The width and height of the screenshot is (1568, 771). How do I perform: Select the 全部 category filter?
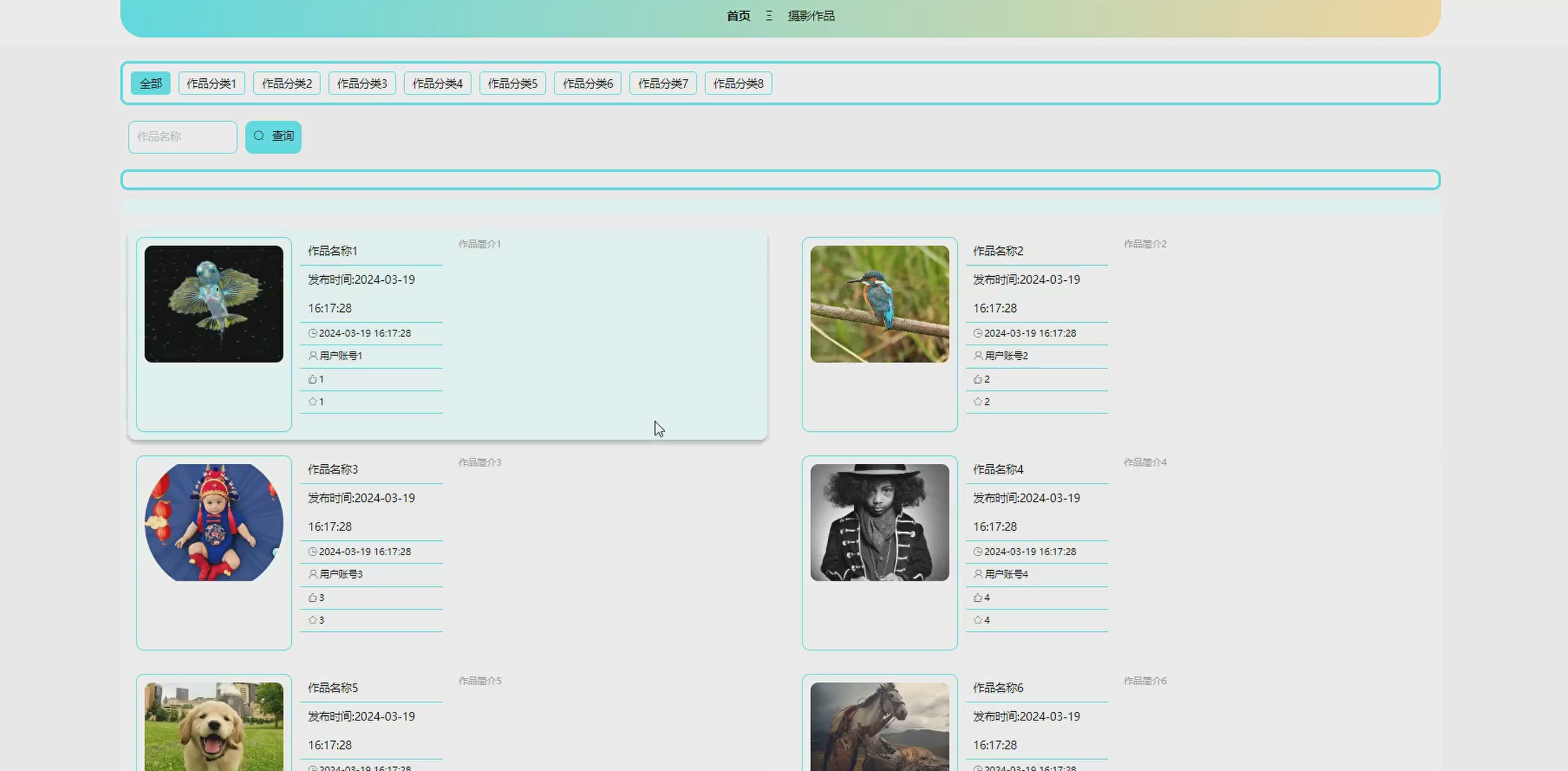point(150,83)
